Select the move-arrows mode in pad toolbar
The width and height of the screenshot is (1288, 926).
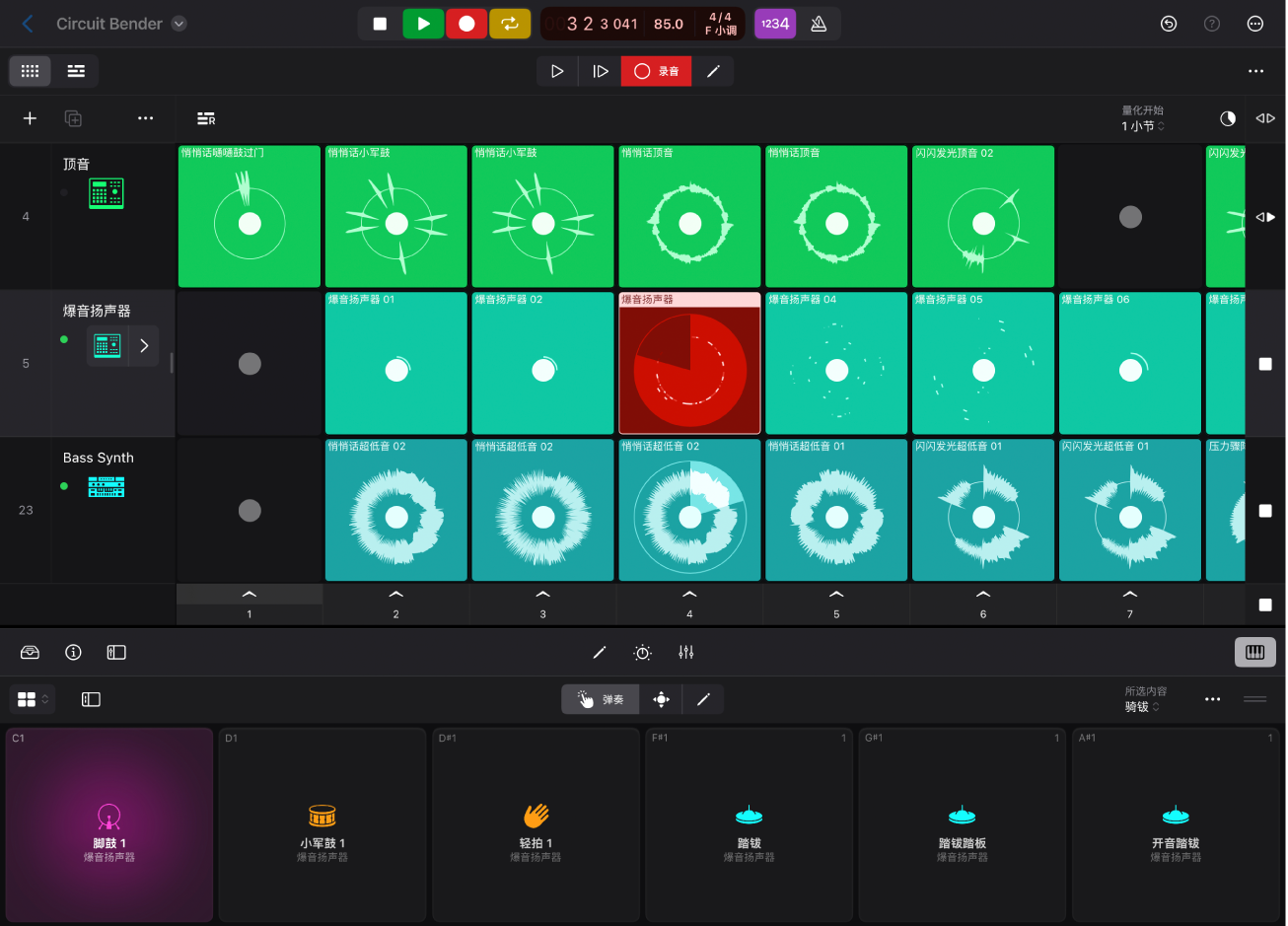[661, 699]
